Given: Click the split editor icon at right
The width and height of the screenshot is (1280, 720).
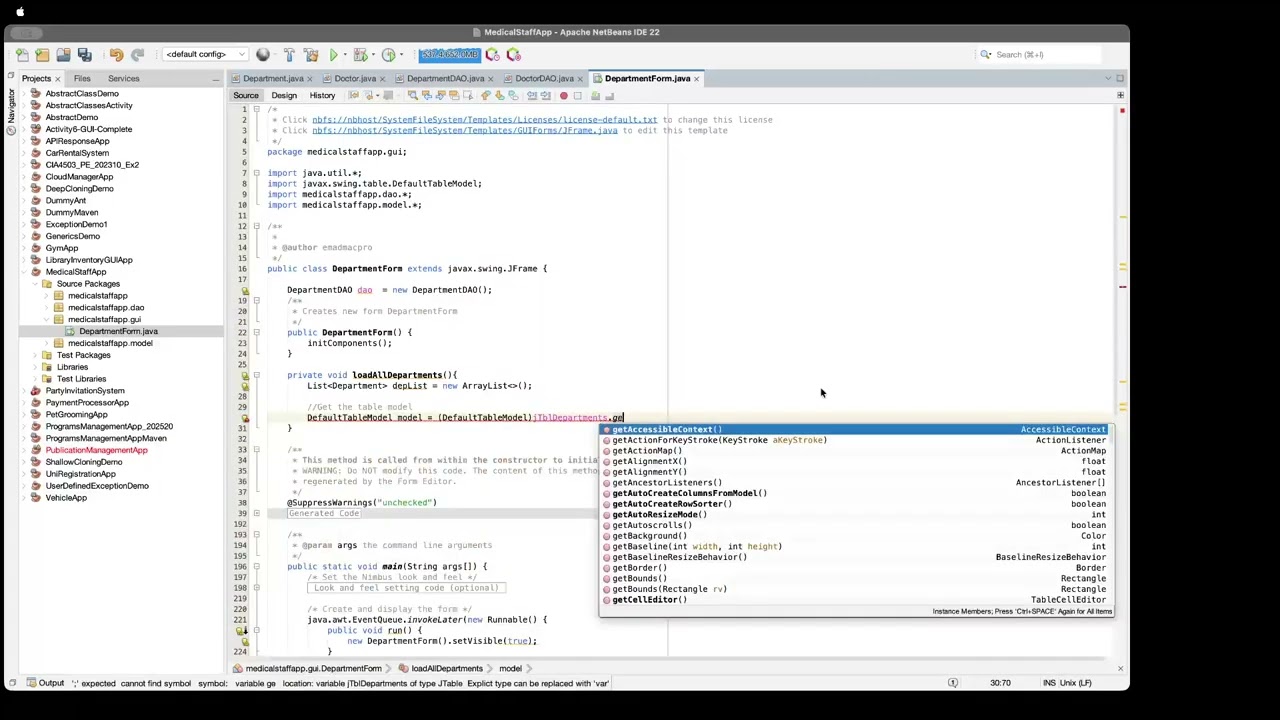Looking at the screenshot, I should tap(1120, 96).
